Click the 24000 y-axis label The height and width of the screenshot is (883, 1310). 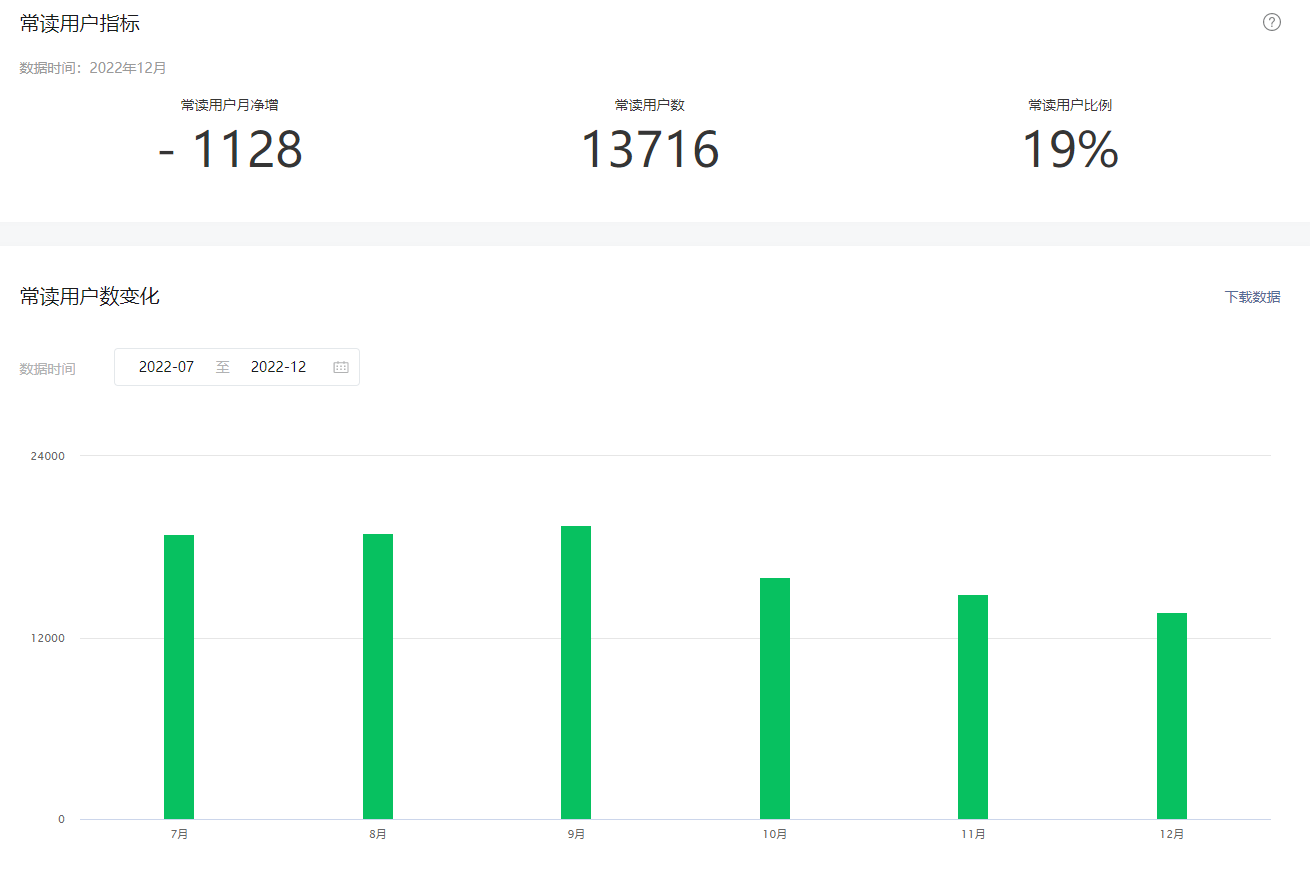tap(48, 456)
